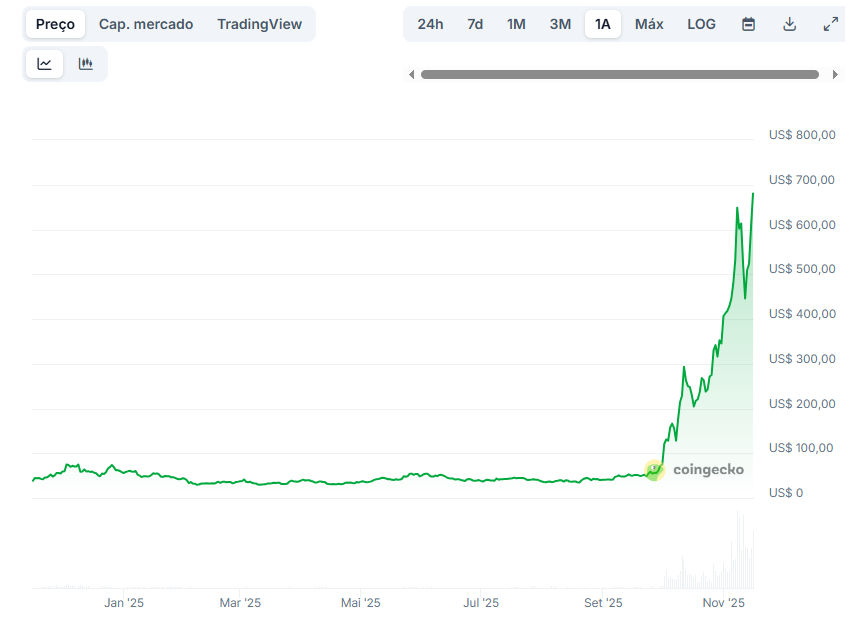Switch to line chart view icon

point(45,64)
